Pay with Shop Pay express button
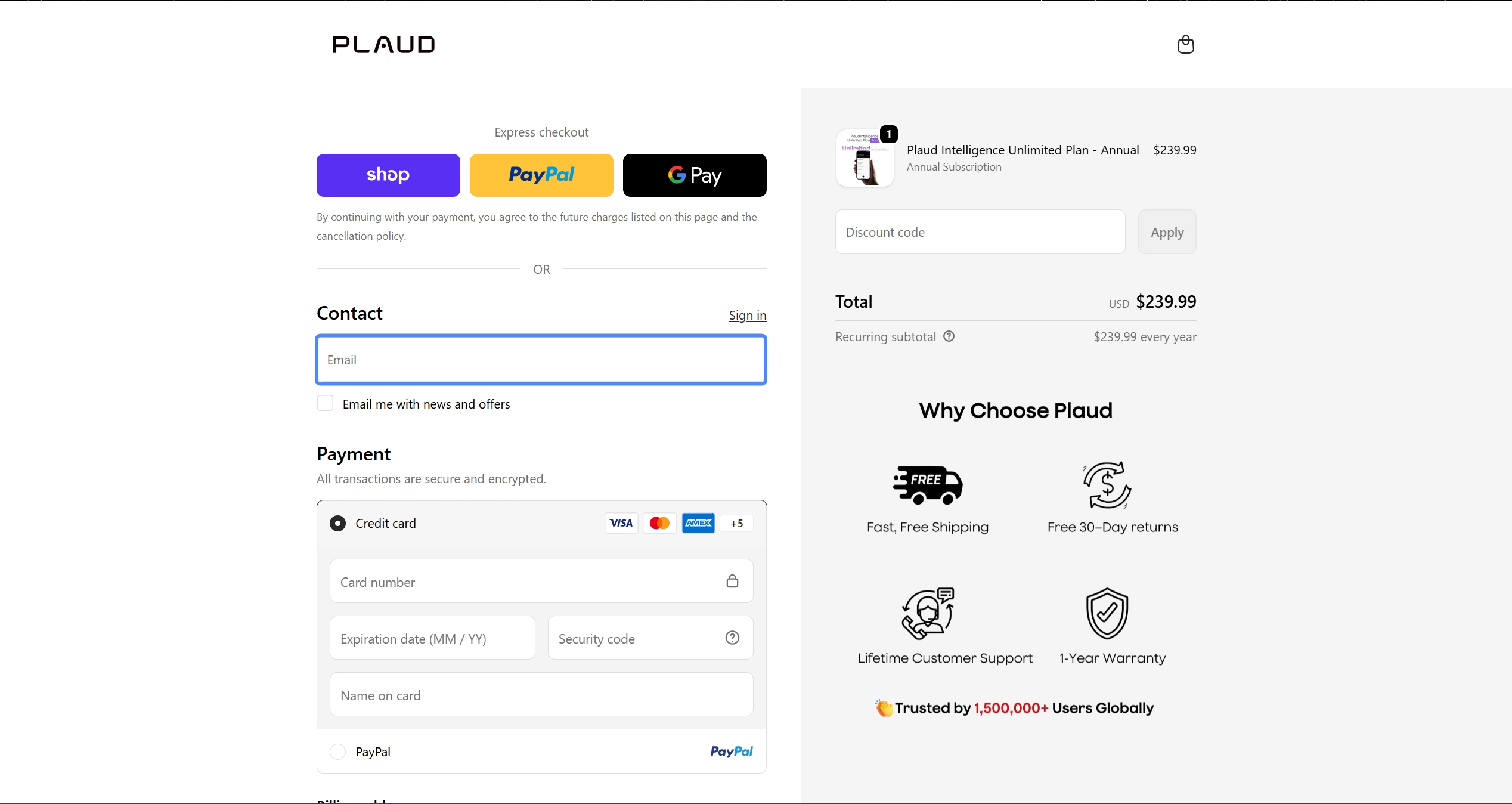Screen dimensions: 1512x804 point(388,175)
